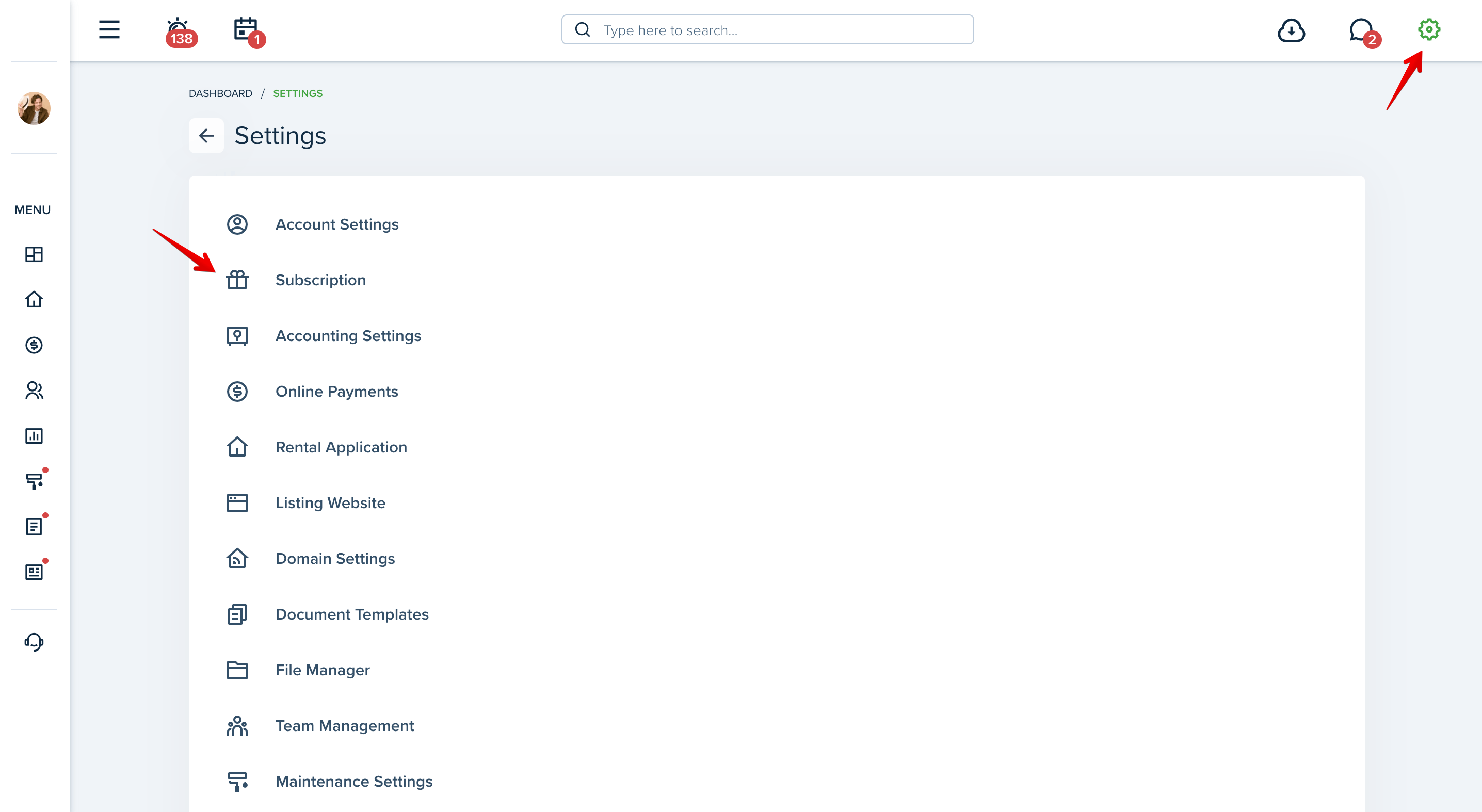This screenshot has height=812, width=1482.
Task: Open Maintenance Settings
Action: [354, 782]
